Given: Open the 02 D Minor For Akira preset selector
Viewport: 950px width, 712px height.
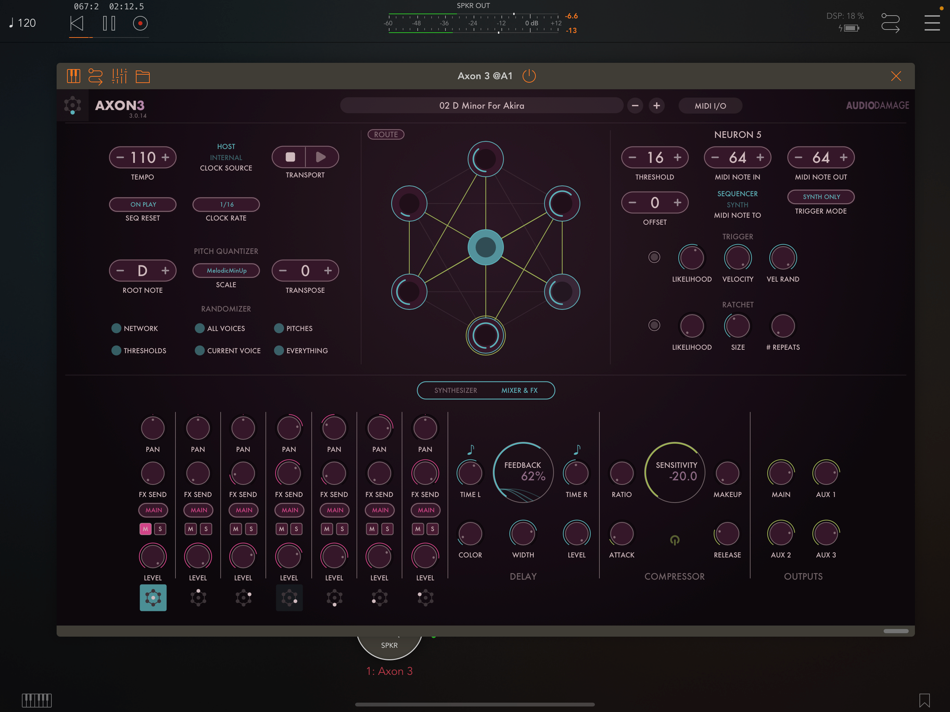Looking at the screenshot, I should pos(484,105).
